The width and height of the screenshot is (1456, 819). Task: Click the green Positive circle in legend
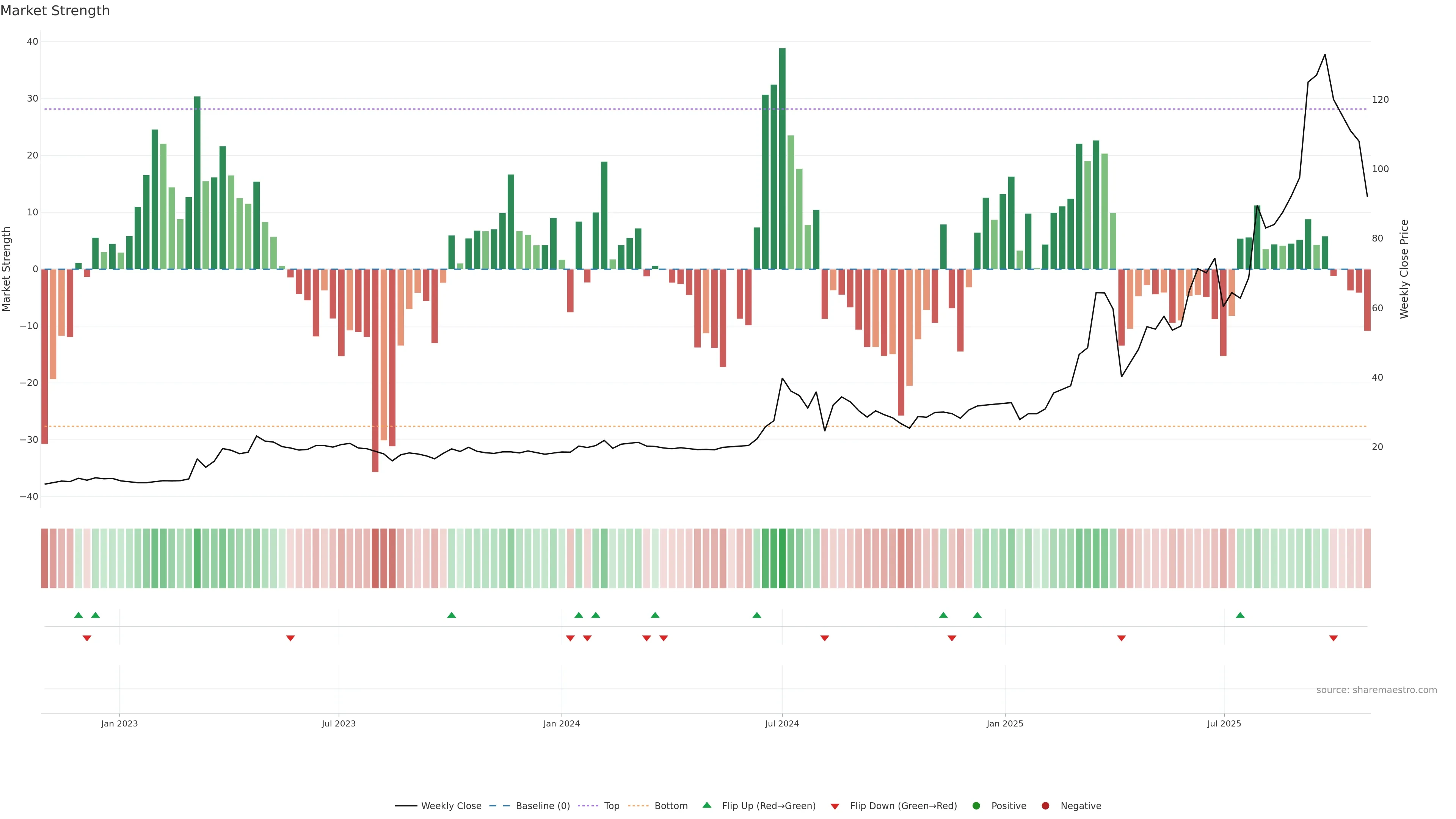point(976,806)
